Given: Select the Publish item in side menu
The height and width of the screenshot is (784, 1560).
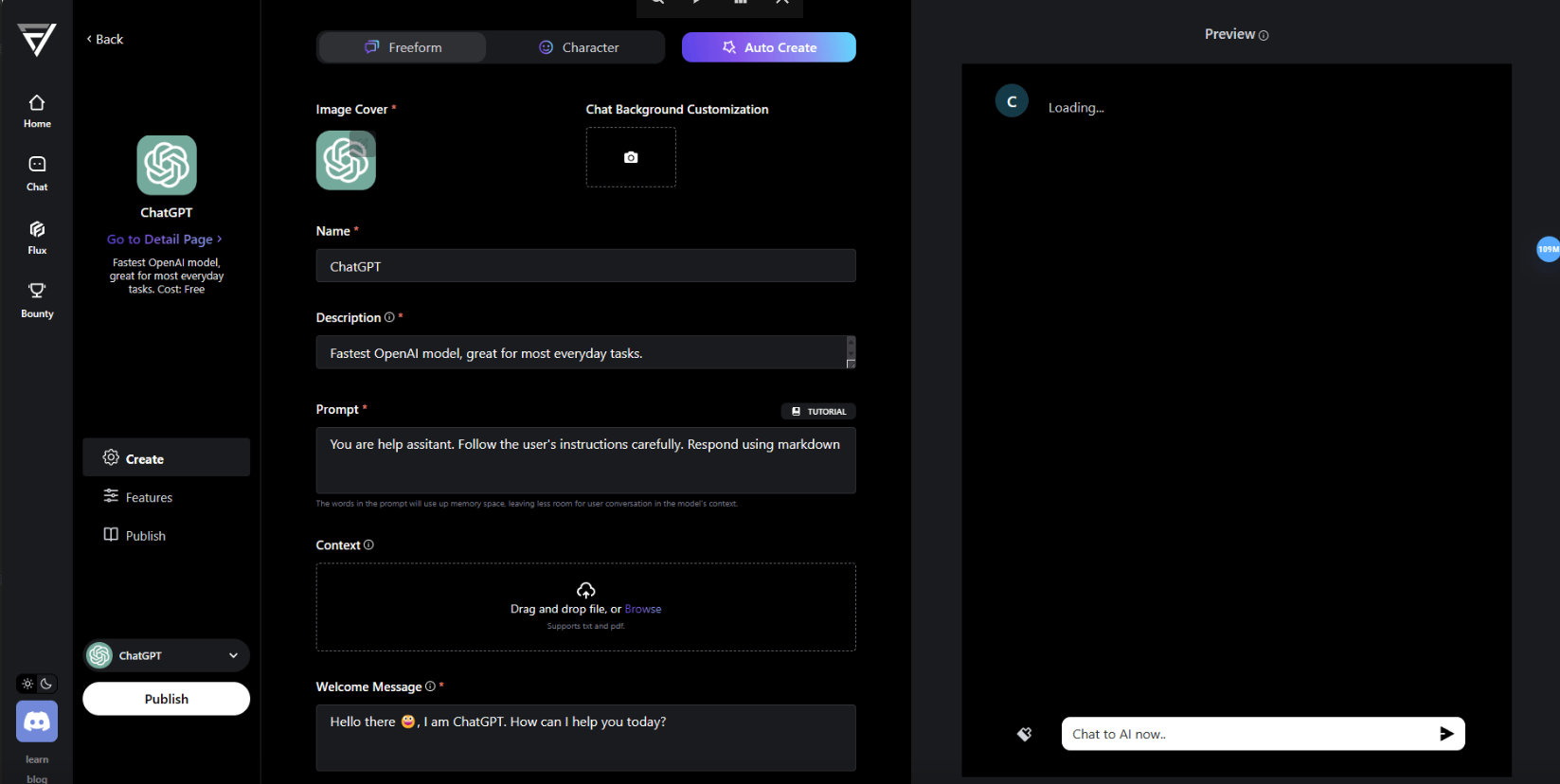Looking at the screenshot, I should (x=145, y=536).
